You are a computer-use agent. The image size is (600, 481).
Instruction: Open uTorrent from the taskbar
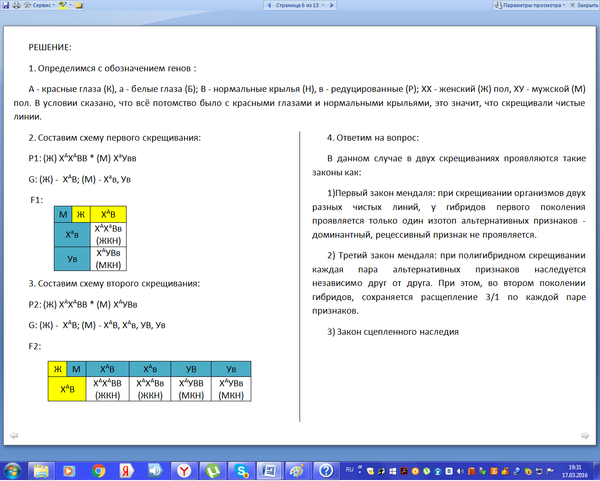point(213,469)
